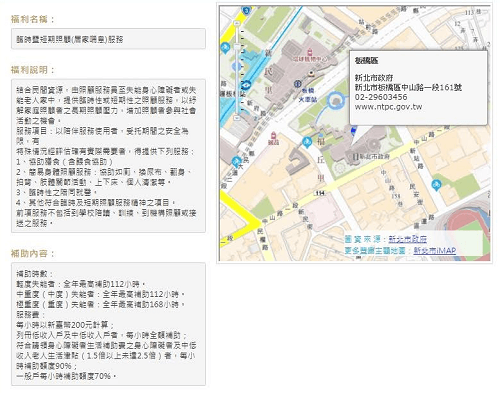Click the line mentioning 112小時 for 輕度失能者
Screen dimensions: 500x393
tap(80, 284)
